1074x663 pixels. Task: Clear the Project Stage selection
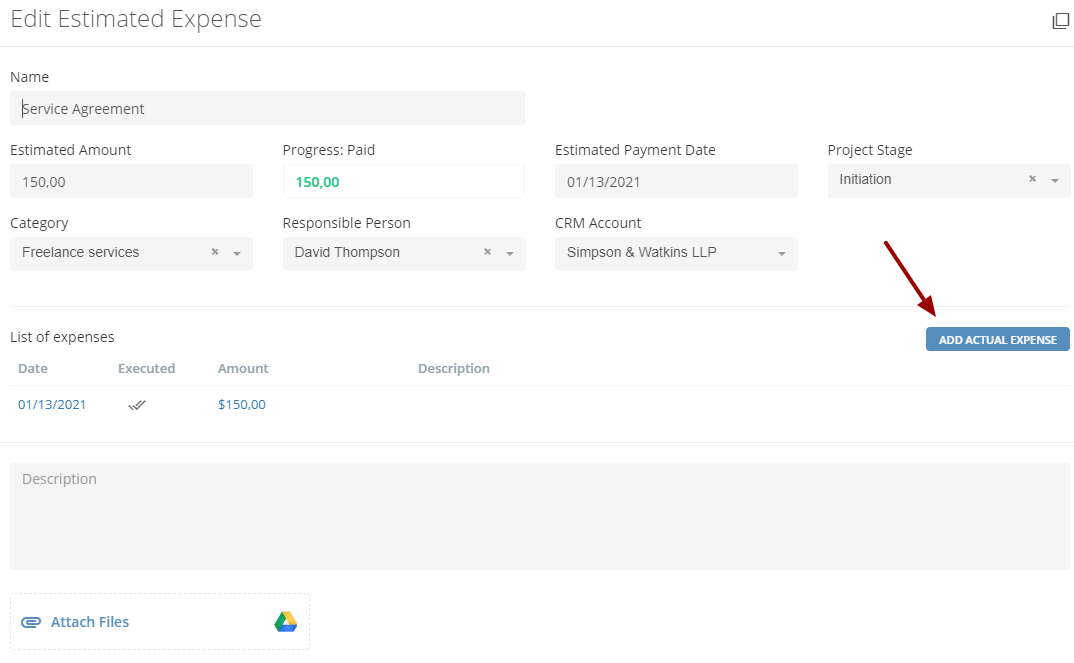[x=1032, y=179]
